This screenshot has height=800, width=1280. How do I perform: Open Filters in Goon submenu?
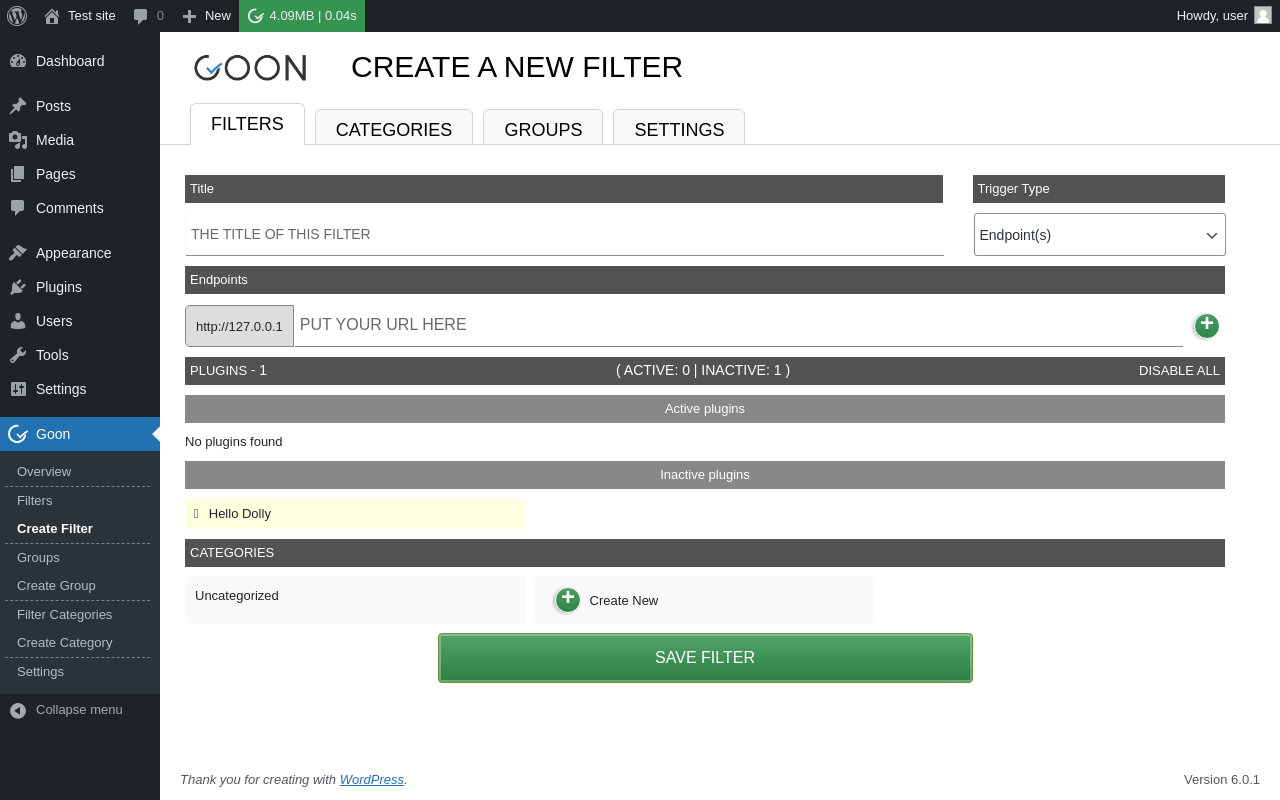click(x=35, y=501)
